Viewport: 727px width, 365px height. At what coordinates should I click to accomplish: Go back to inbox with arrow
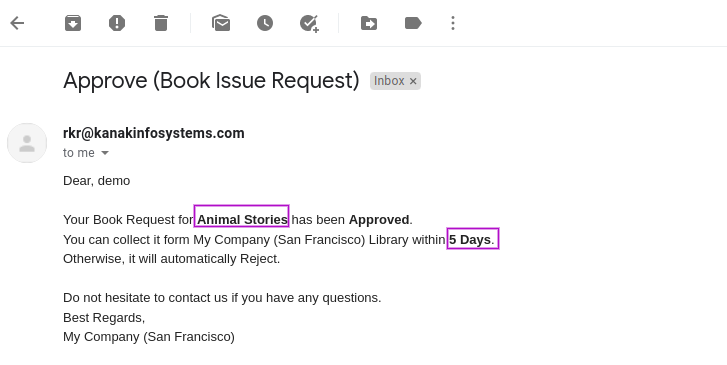click(17, 23)
